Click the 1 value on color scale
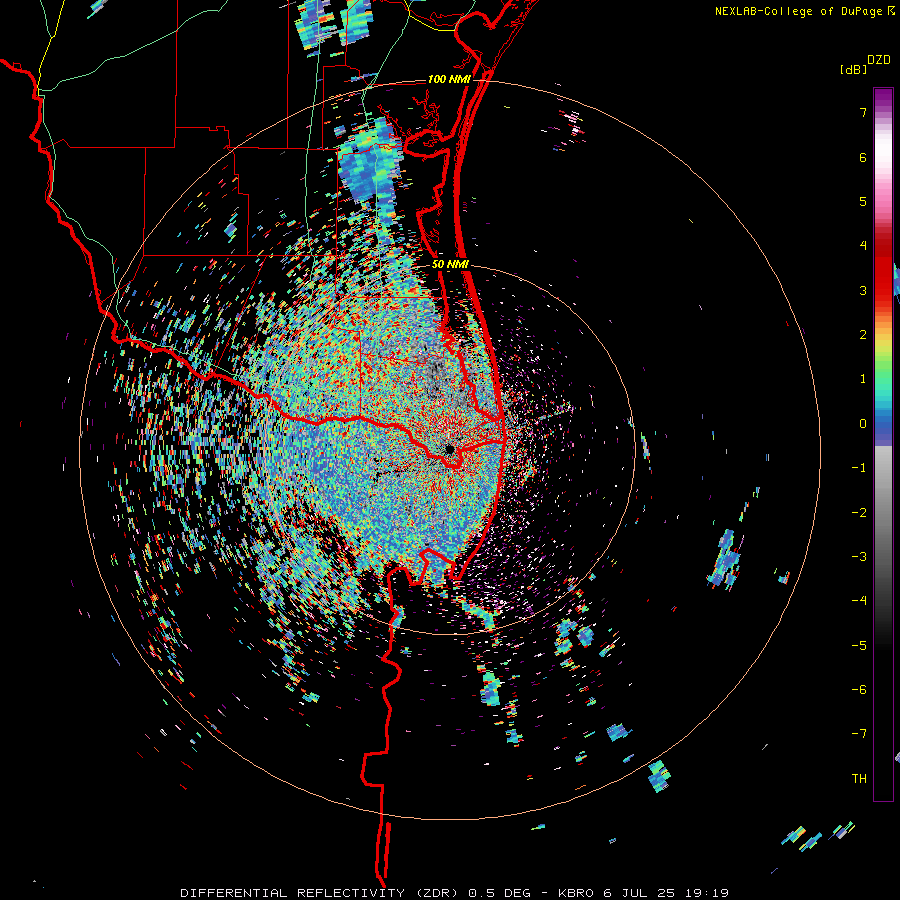The width and height of the screenshot is (900, 900). (x=863, y=379)
